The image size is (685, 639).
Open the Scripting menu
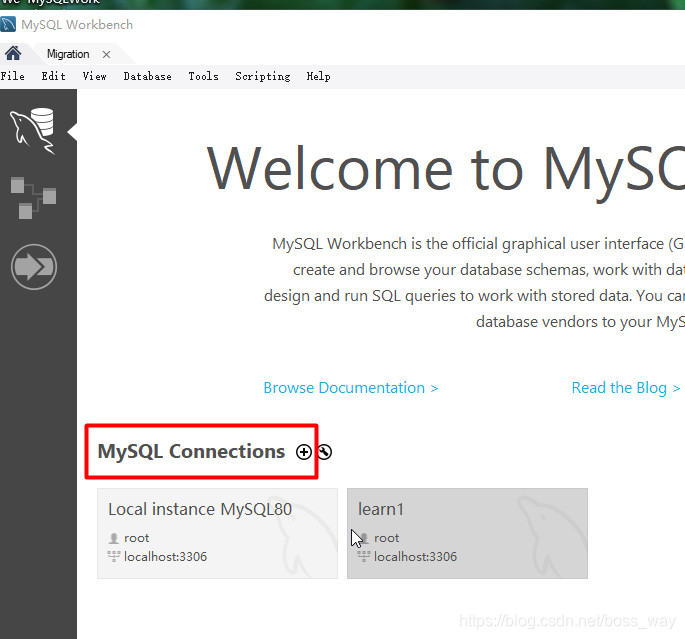tap(263, 76)
